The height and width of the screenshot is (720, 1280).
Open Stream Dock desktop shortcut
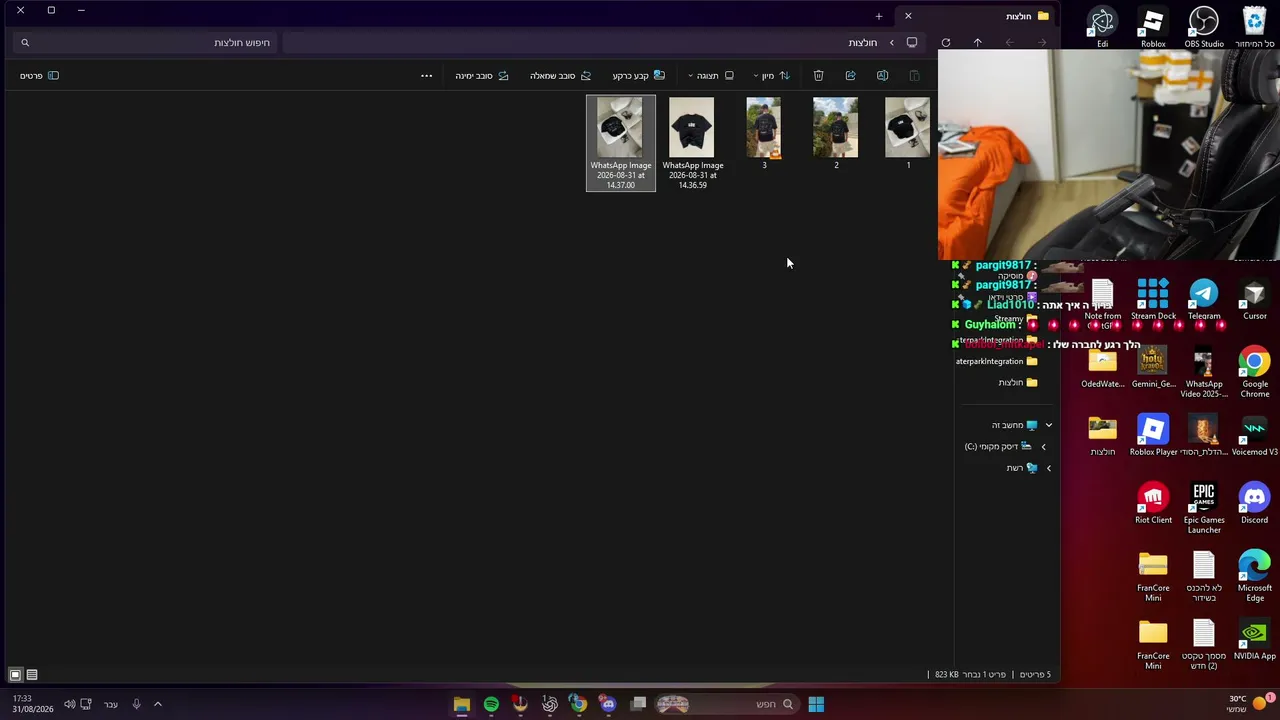pos(1153,300)
